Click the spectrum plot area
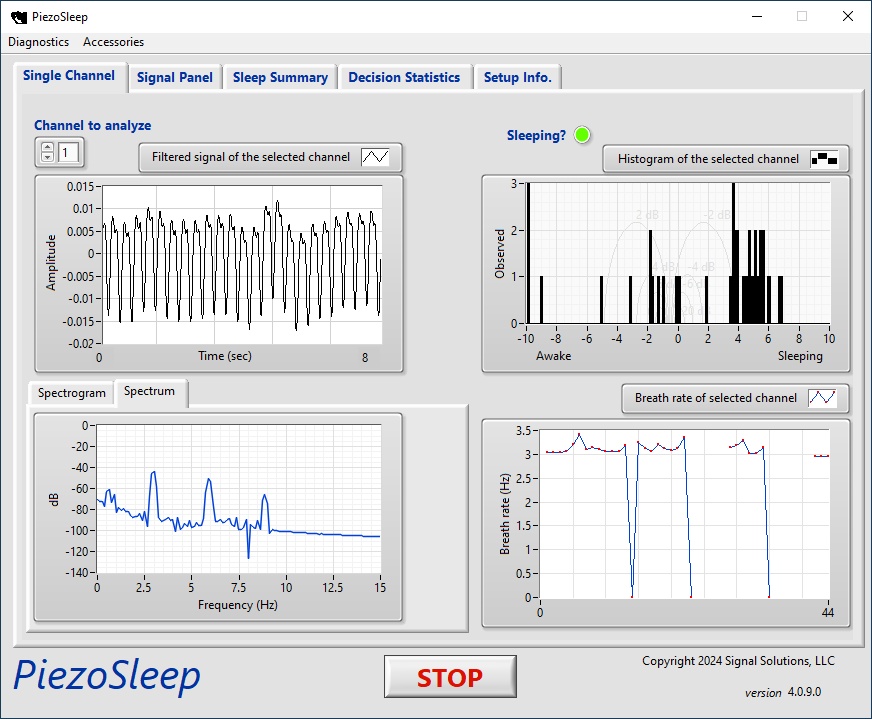The image size is (872, 719). tap(238, 499)
